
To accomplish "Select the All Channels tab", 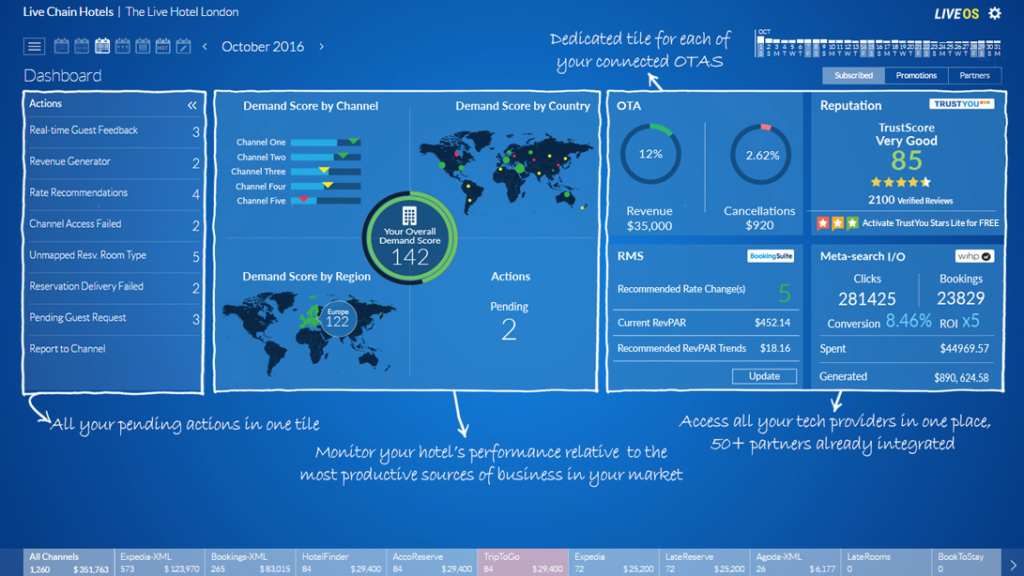I will (x=69, y=562).
